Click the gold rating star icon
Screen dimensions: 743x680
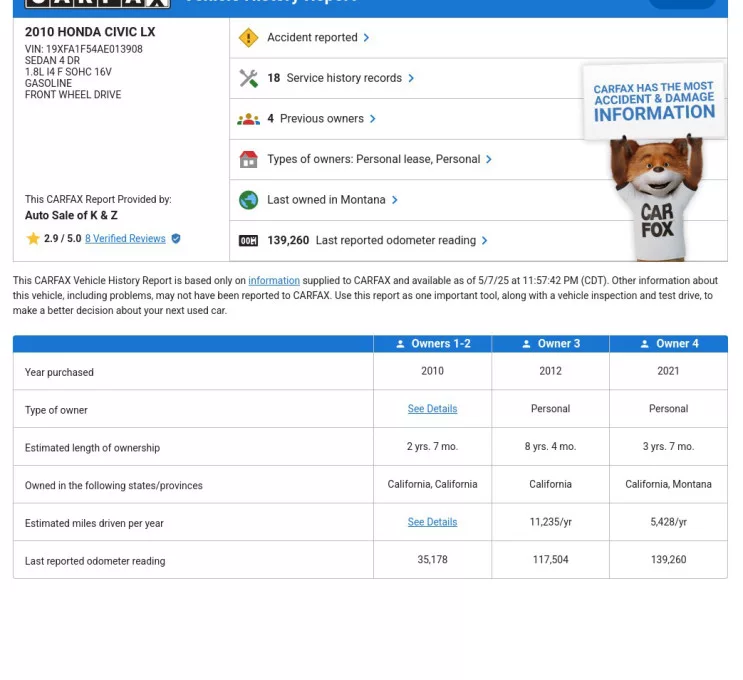[x=33, y=239]
